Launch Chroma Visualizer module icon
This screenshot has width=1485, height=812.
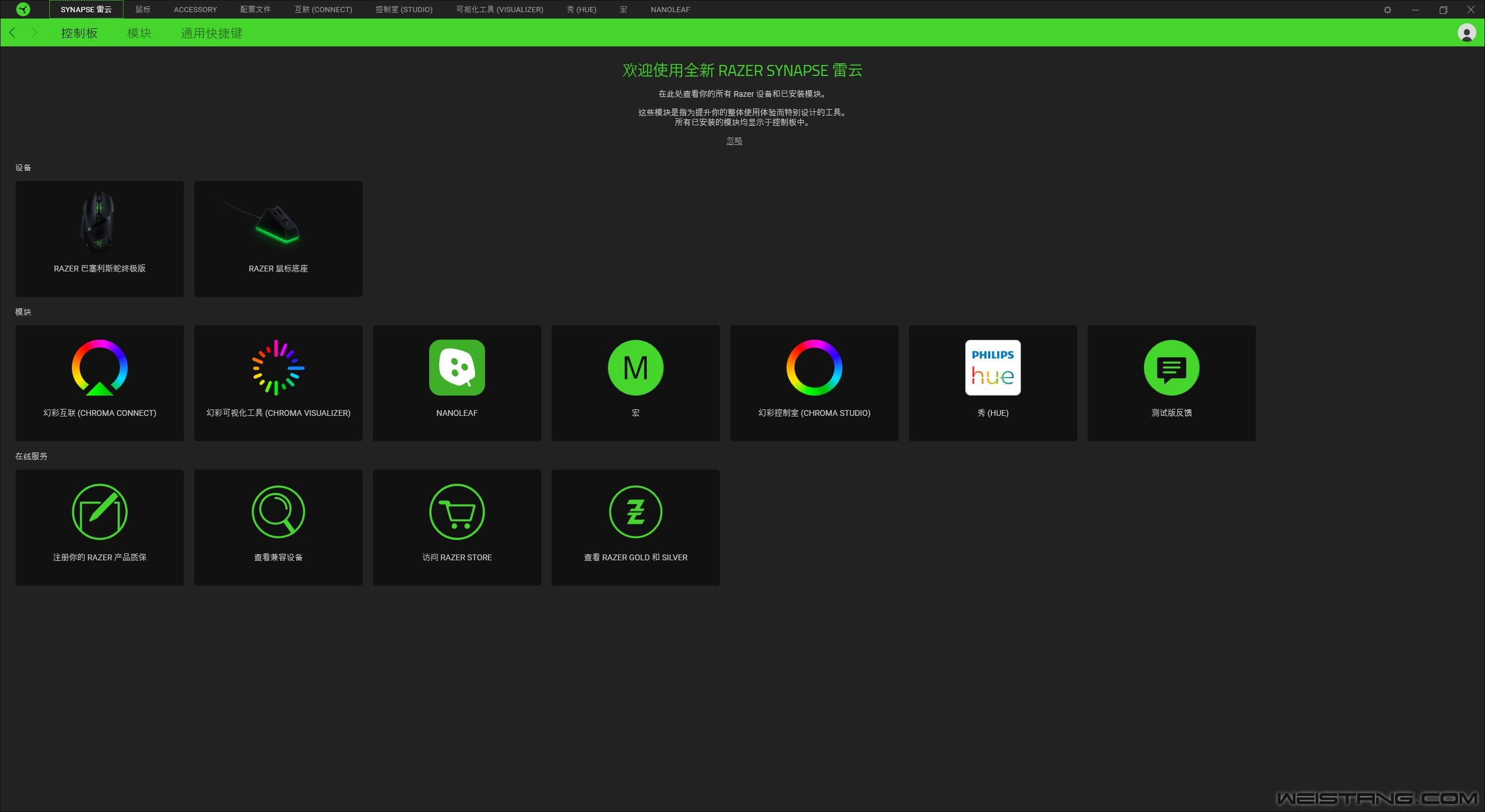[x=278, y=368]
